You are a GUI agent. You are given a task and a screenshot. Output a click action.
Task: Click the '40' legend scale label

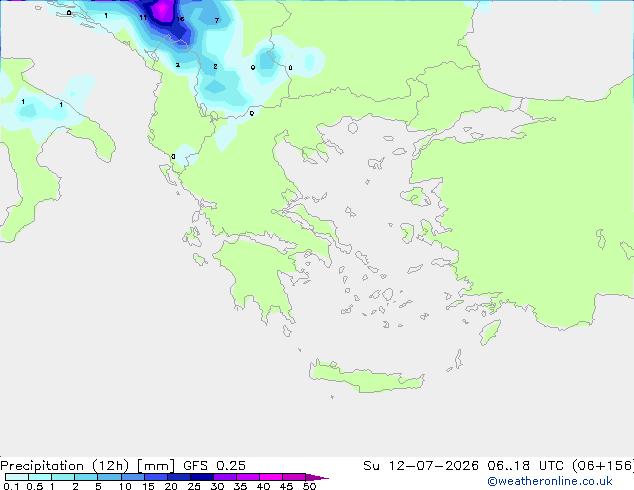263,486
